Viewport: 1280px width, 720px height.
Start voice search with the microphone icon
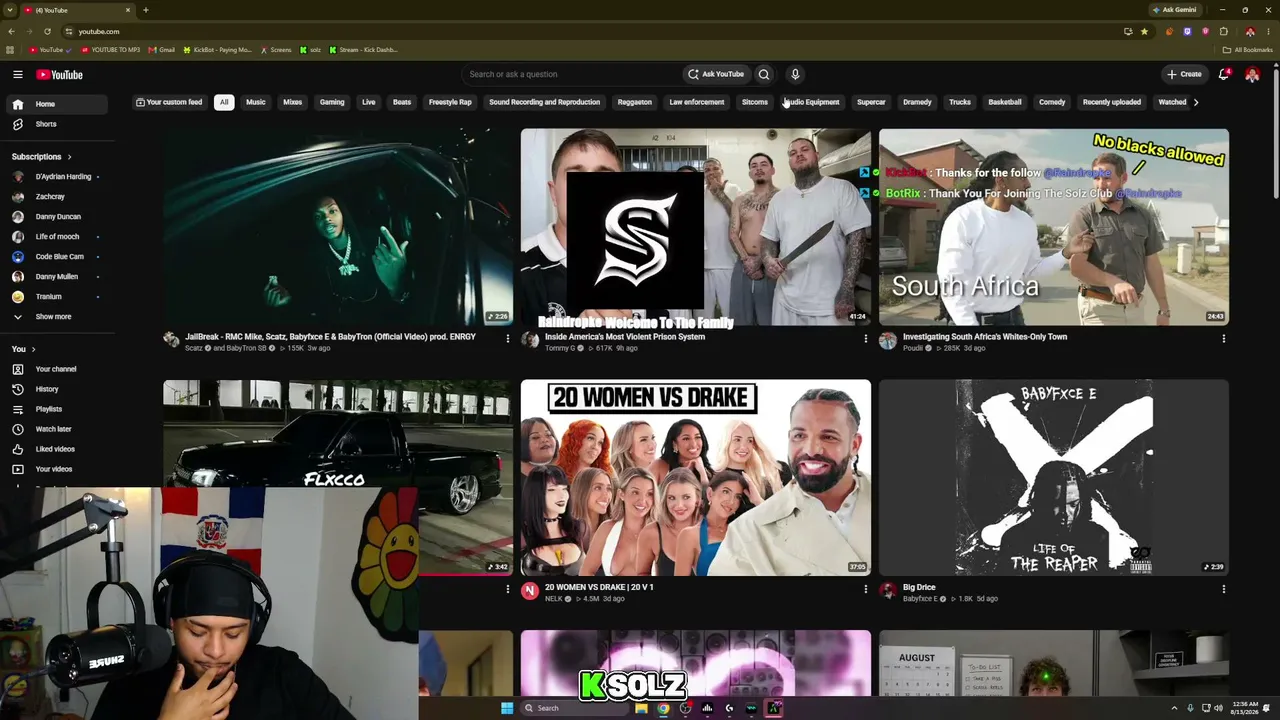tap(795, 74)
